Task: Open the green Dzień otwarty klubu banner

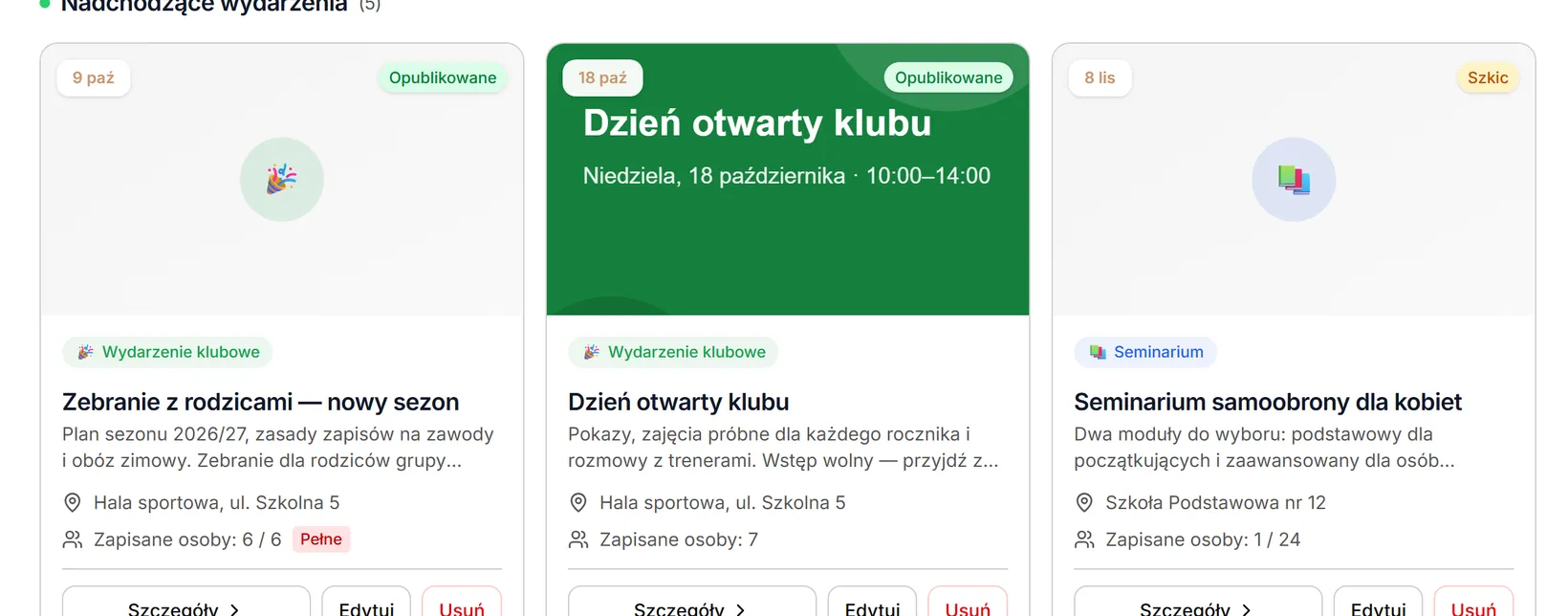Action: (x=788, y=179)
